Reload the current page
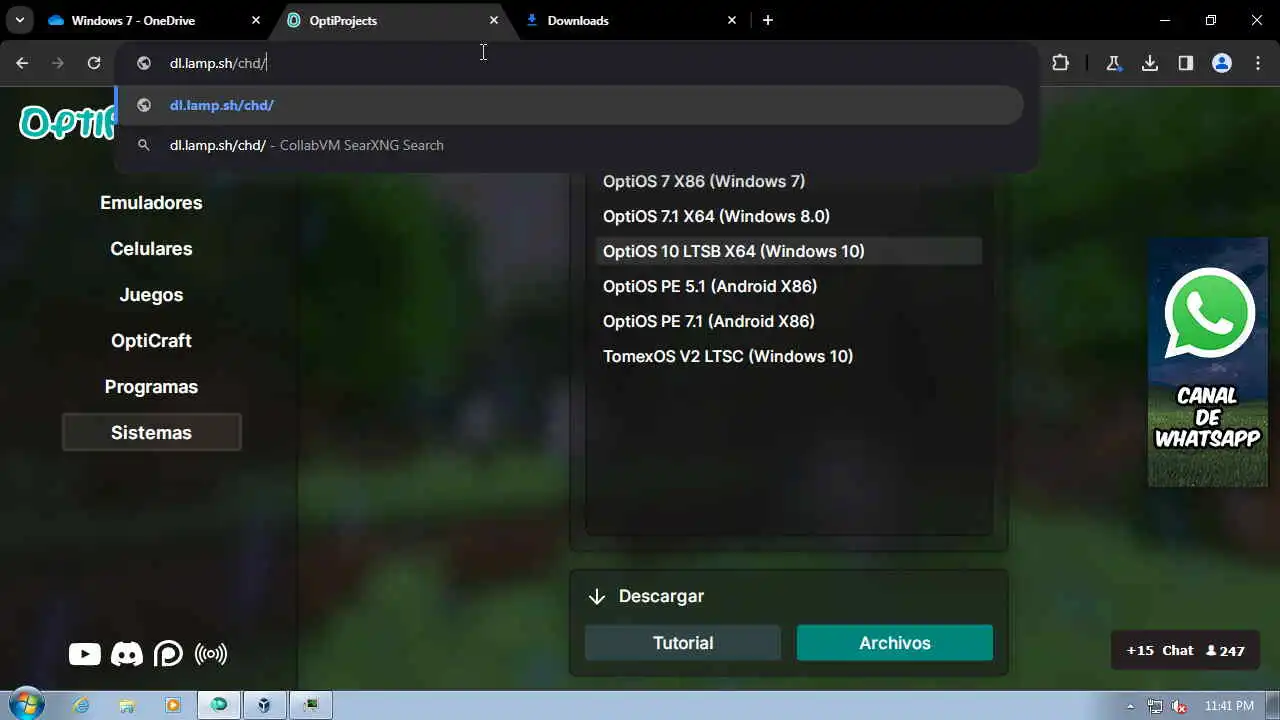Image resolution: width=1280 pixels, height=720 pixels. point(94,63)
